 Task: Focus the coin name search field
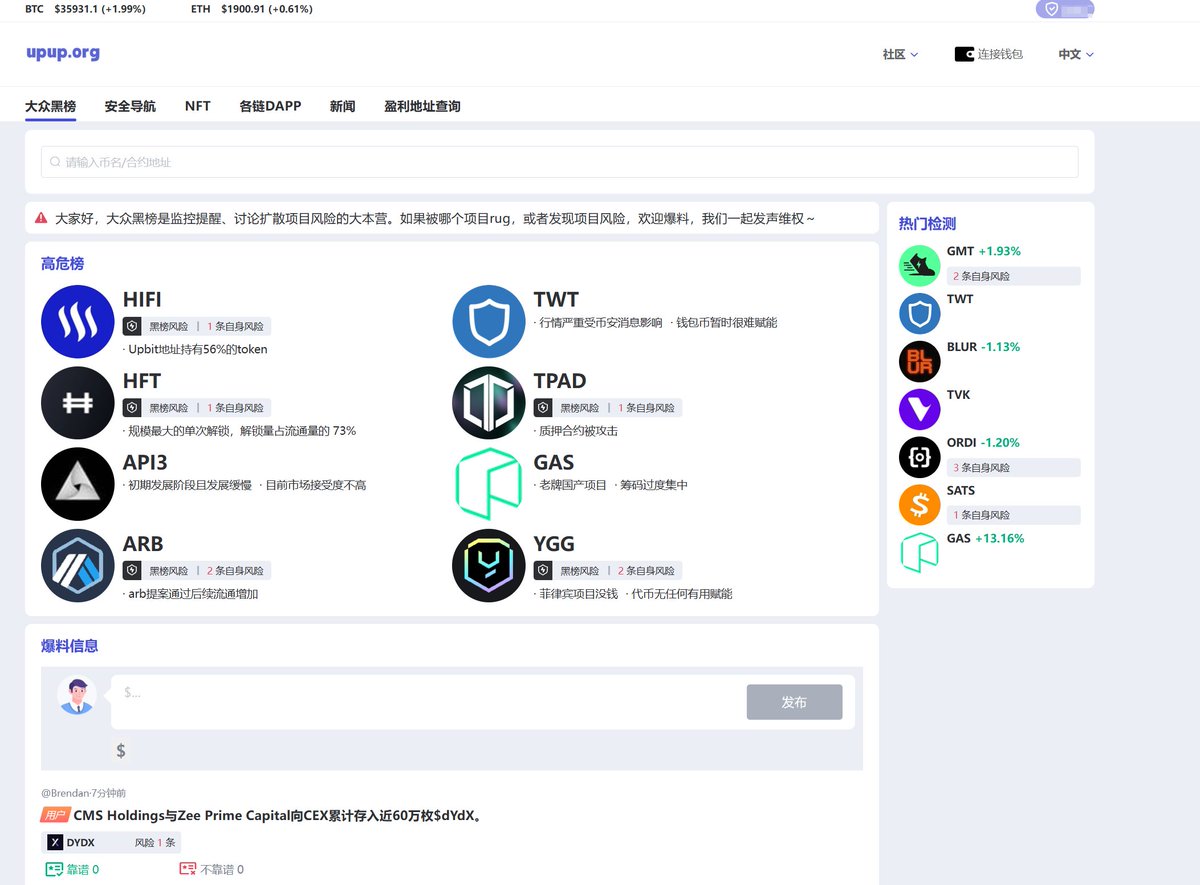[559, 162]
